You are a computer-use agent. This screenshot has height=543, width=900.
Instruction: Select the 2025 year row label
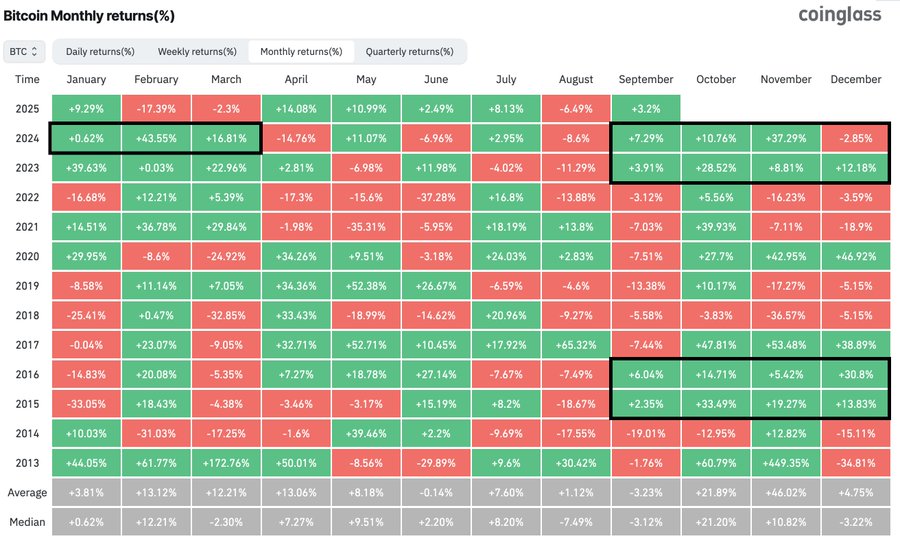coord(28,108)
